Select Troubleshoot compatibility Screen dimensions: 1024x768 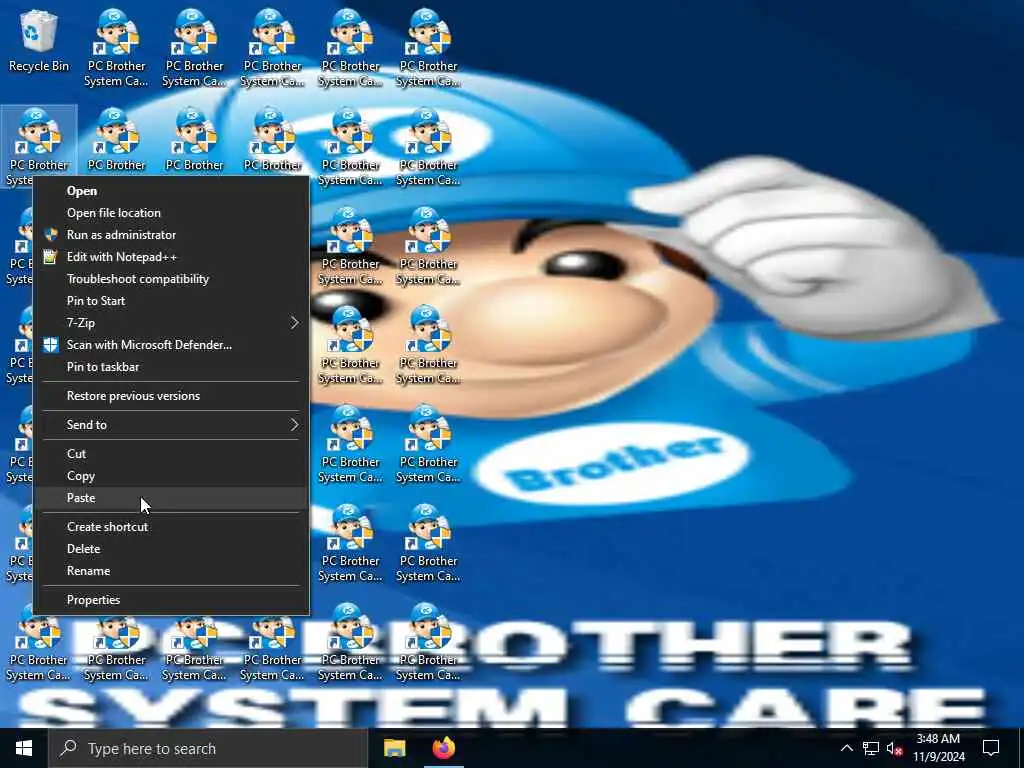pos(170,279)
